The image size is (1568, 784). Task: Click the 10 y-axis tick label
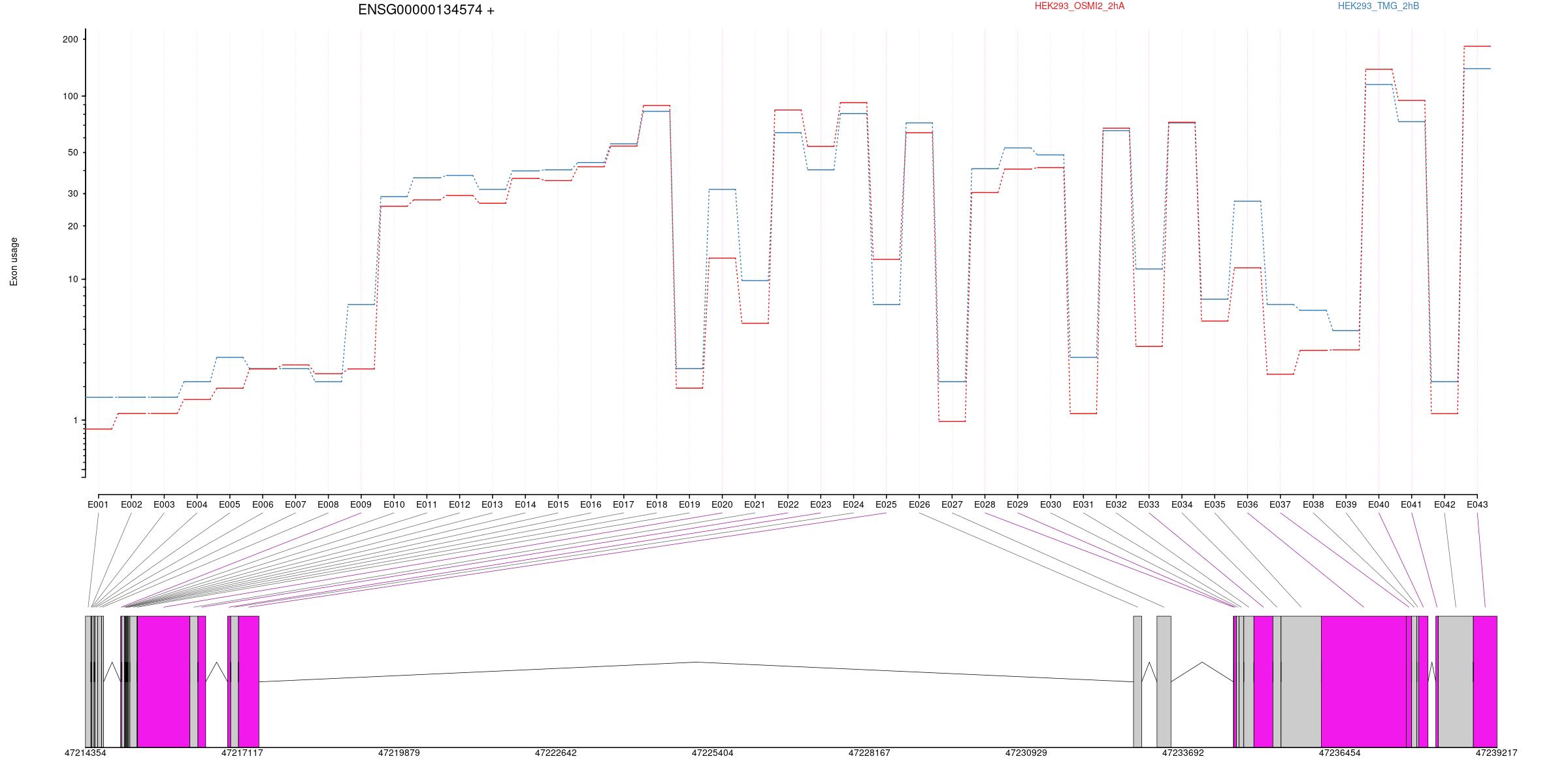point(73,279)
